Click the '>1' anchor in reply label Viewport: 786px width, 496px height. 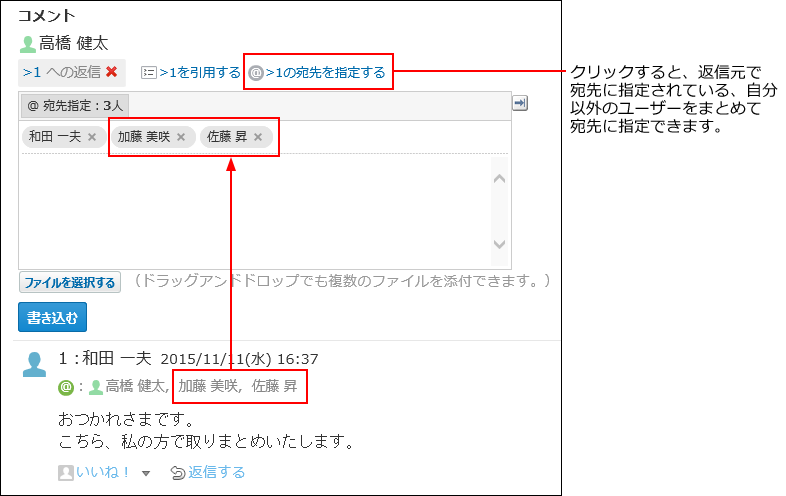[32, 72]
